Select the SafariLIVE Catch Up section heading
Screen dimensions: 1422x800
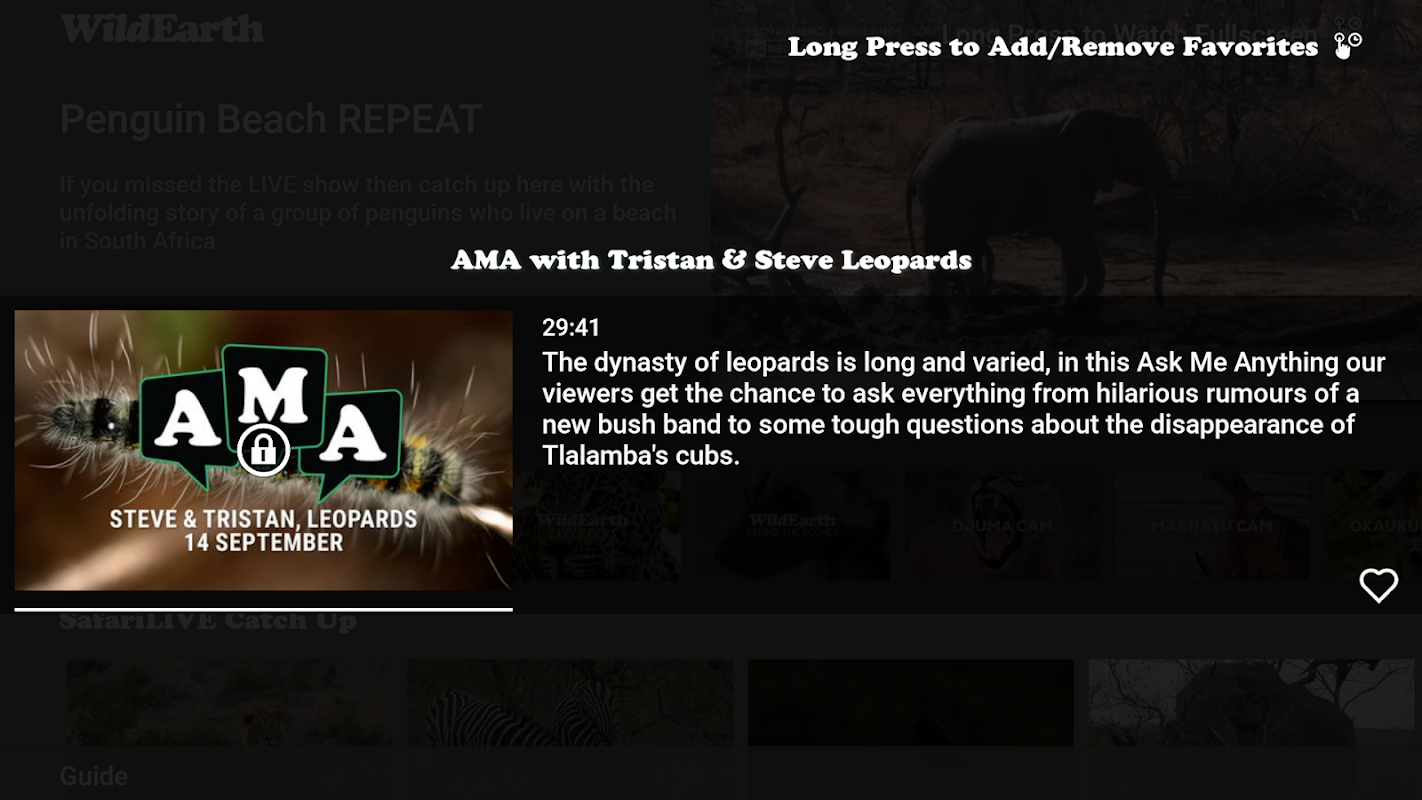point(208,621)
